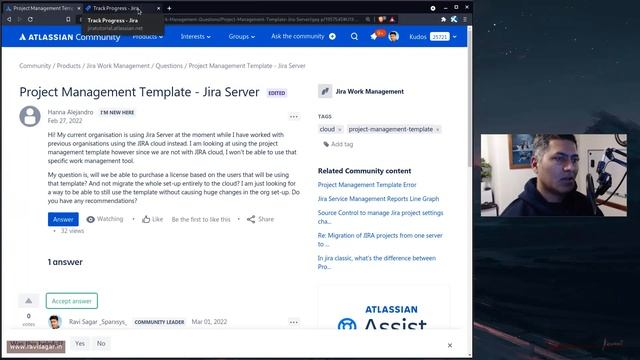Open a new browser tab
The height and width of the screenshot is (360, 640).
coord(169,8)
